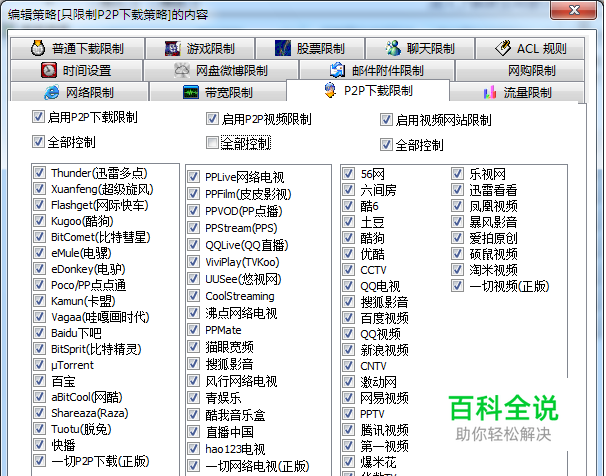Uncheck Thunder(迅雷多点) checkbox
This screenshot has height=476, width=606.
(x=39, y=173)
